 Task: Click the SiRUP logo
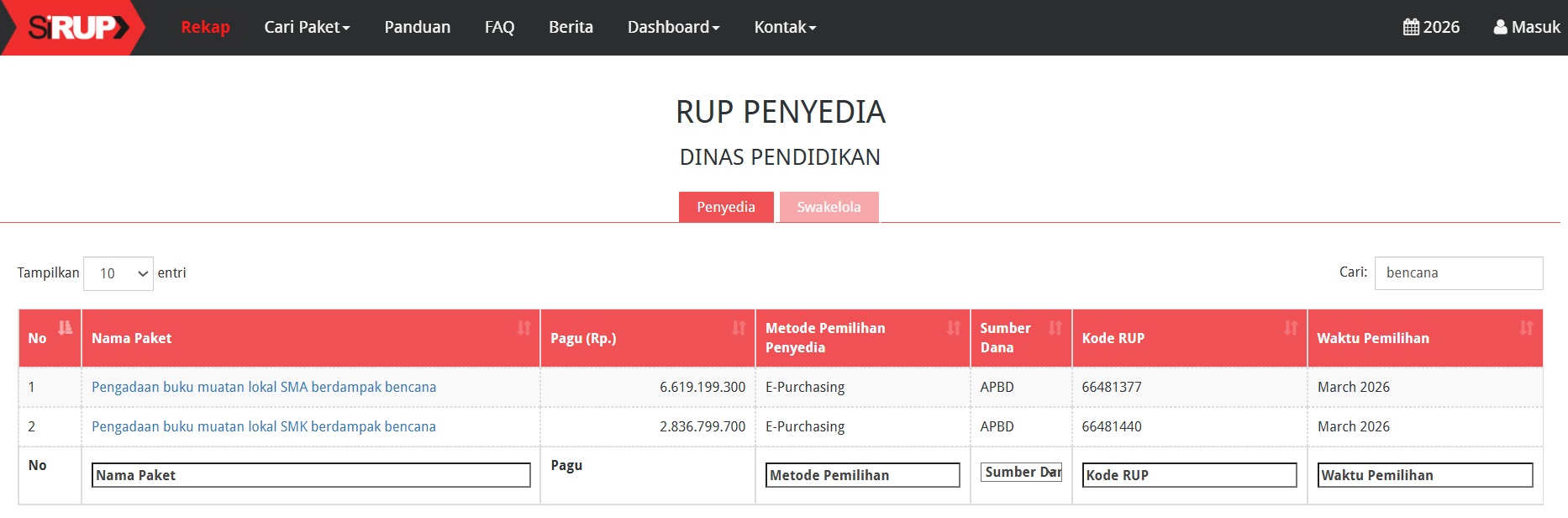coord(77,28)
